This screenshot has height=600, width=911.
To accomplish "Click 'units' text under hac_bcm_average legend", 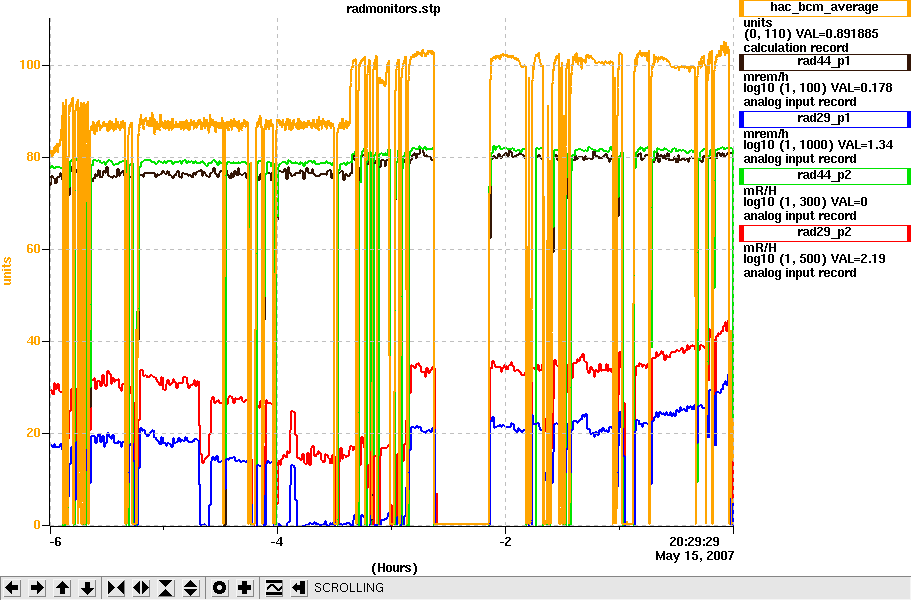I will pyautogui.click(x=758, y=23).
